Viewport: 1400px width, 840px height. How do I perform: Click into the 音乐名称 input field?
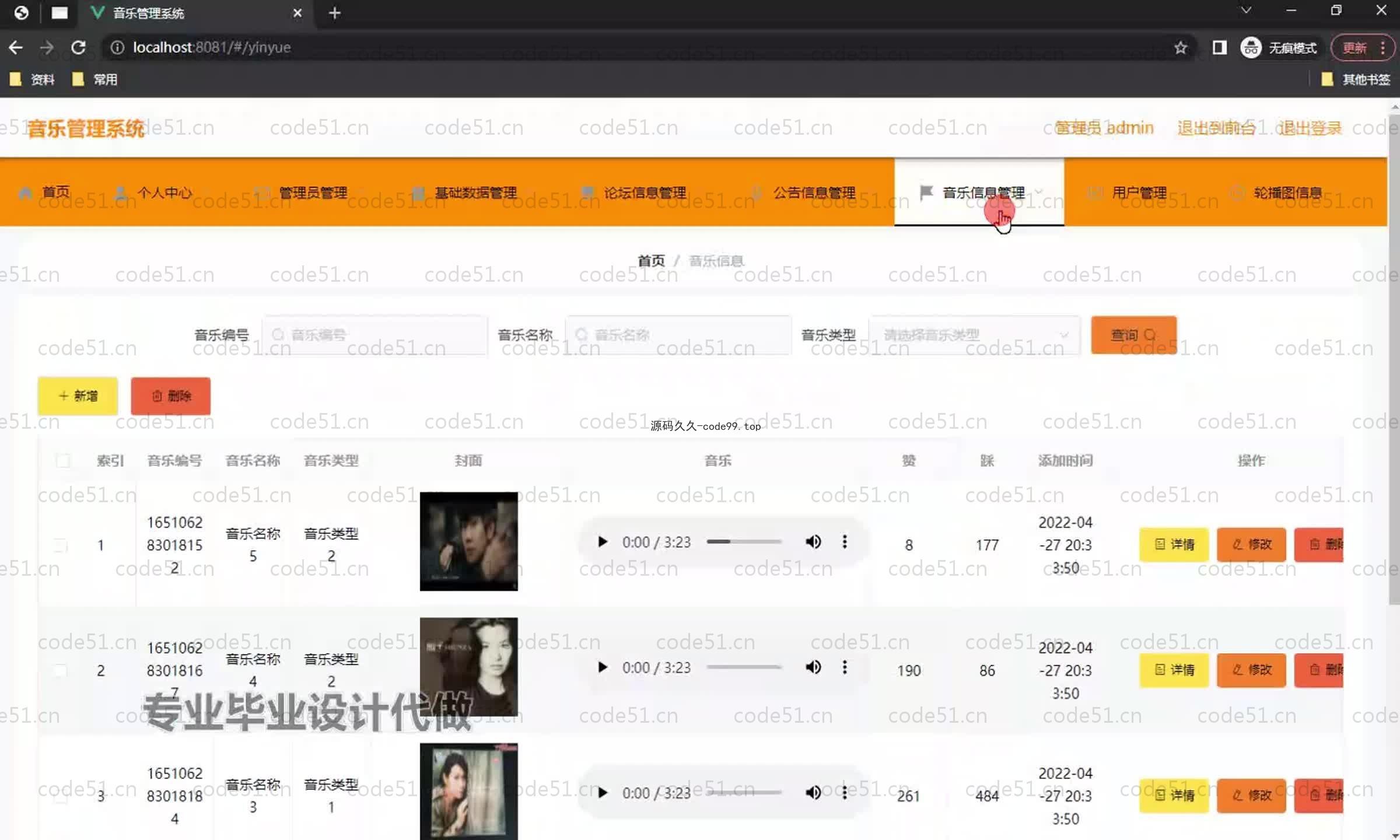(x=678, y=335)
